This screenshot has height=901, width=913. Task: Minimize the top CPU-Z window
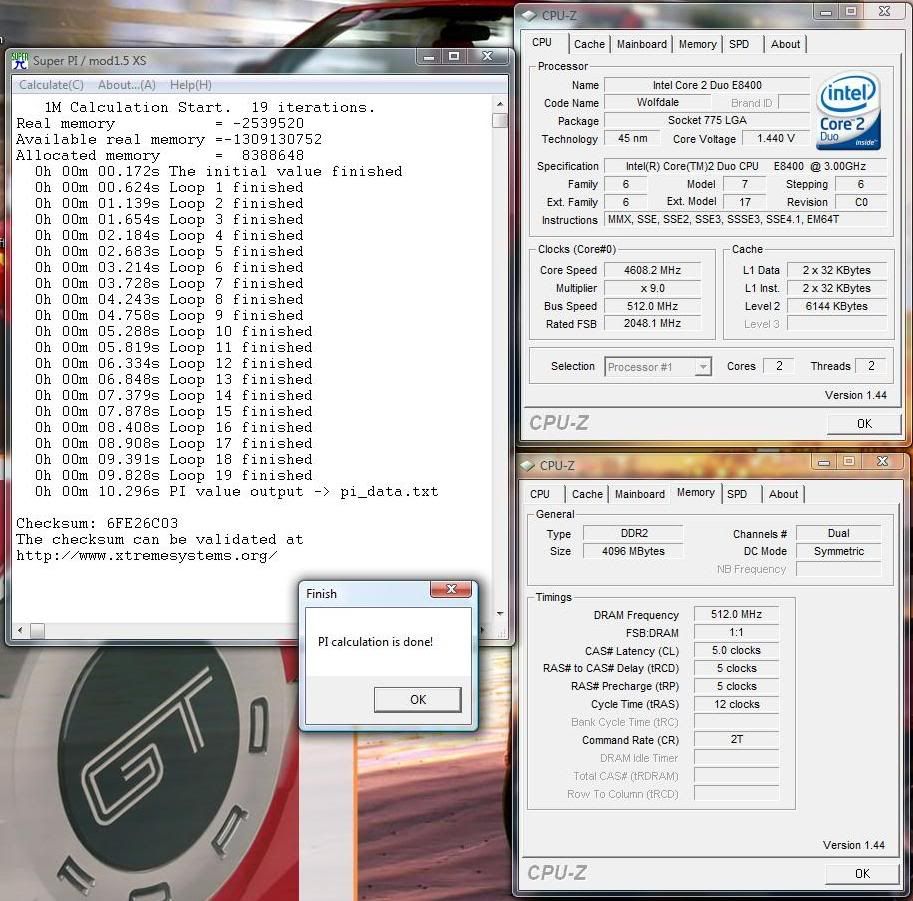[826, 12]
